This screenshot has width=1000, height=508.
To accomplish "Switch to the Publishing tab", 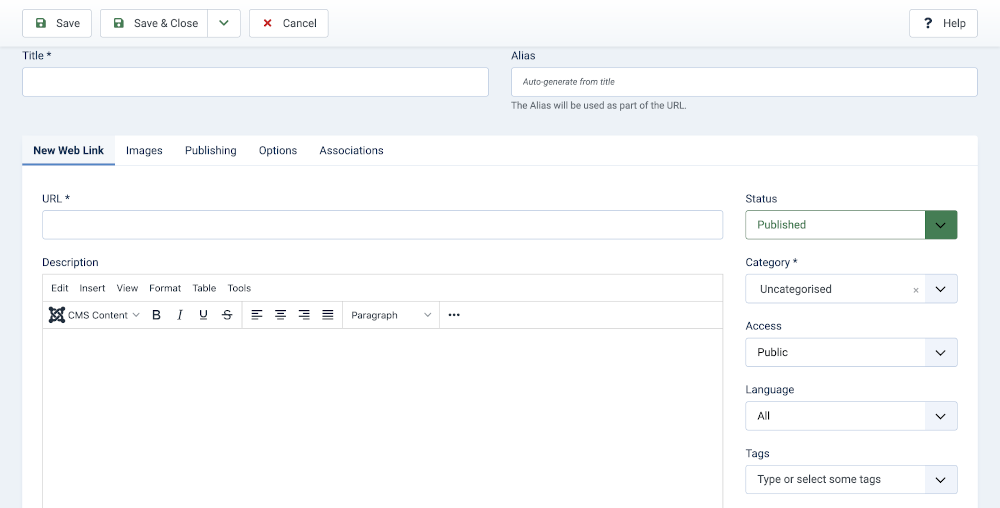I will coord(210,150).
